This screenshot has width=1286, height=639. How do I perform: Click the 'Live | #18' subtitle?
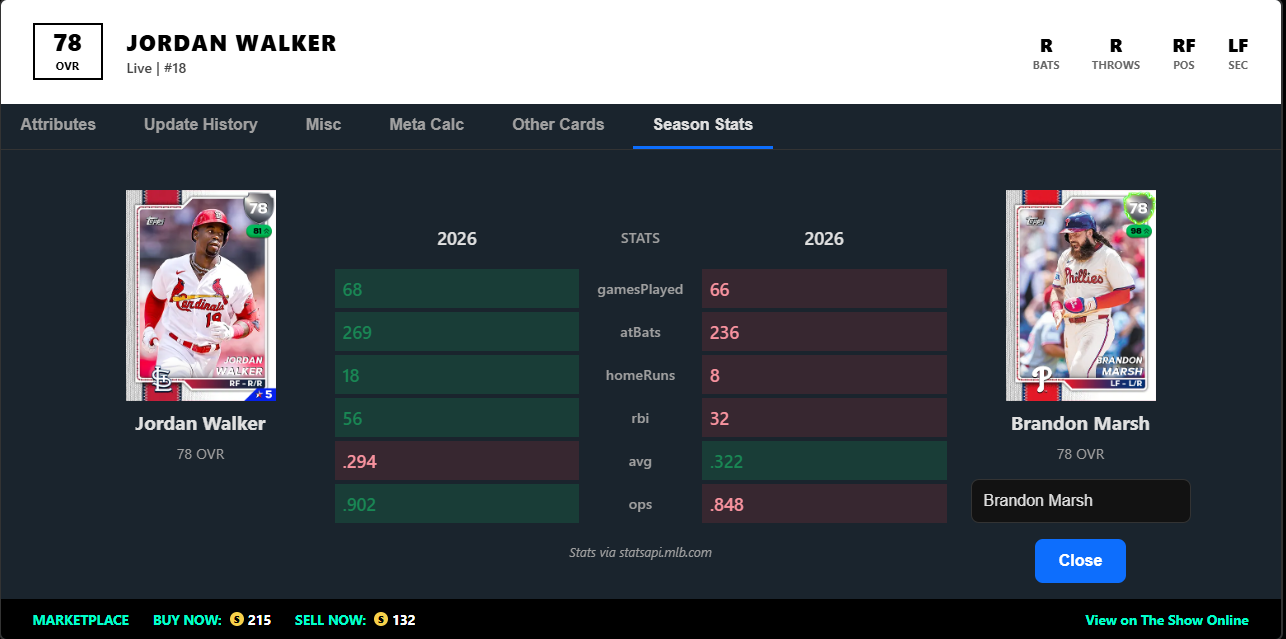(x=156, y=68)
